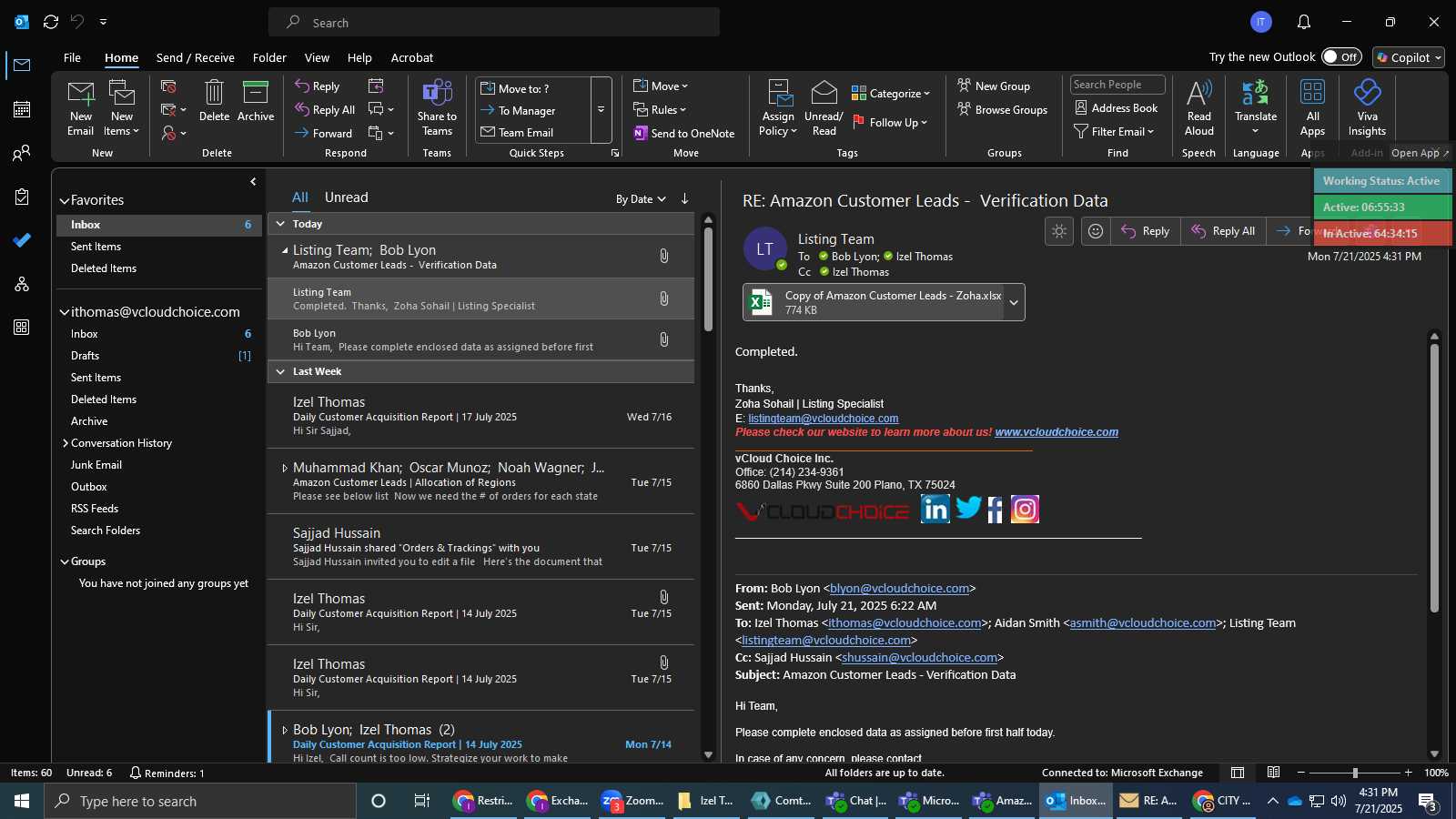1456x819 pixels.
Task: Show Unread messages filter
Action: tap(347, 197)
